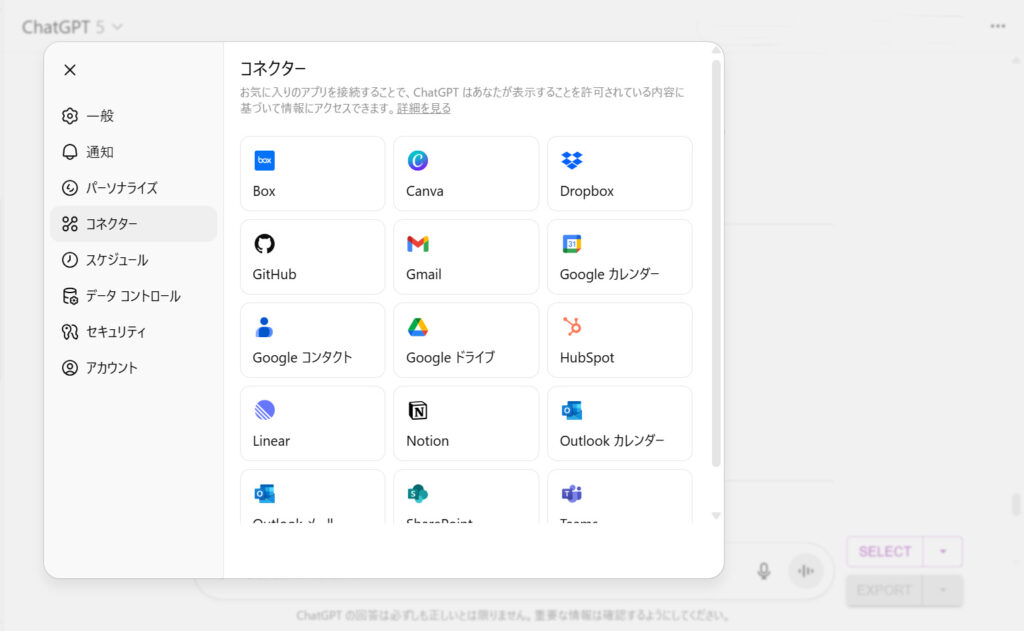
Task: Click the Dropbox connector icon
Action: coord(571,160)
